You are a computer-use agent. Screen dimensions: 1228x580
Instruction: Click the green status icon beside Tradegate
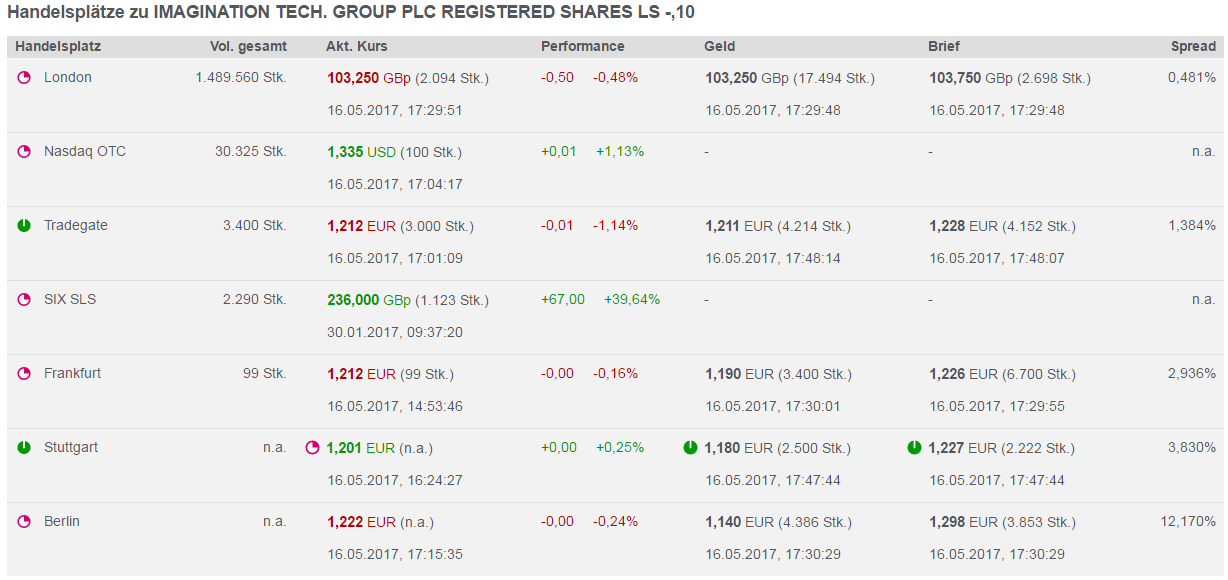25,226
